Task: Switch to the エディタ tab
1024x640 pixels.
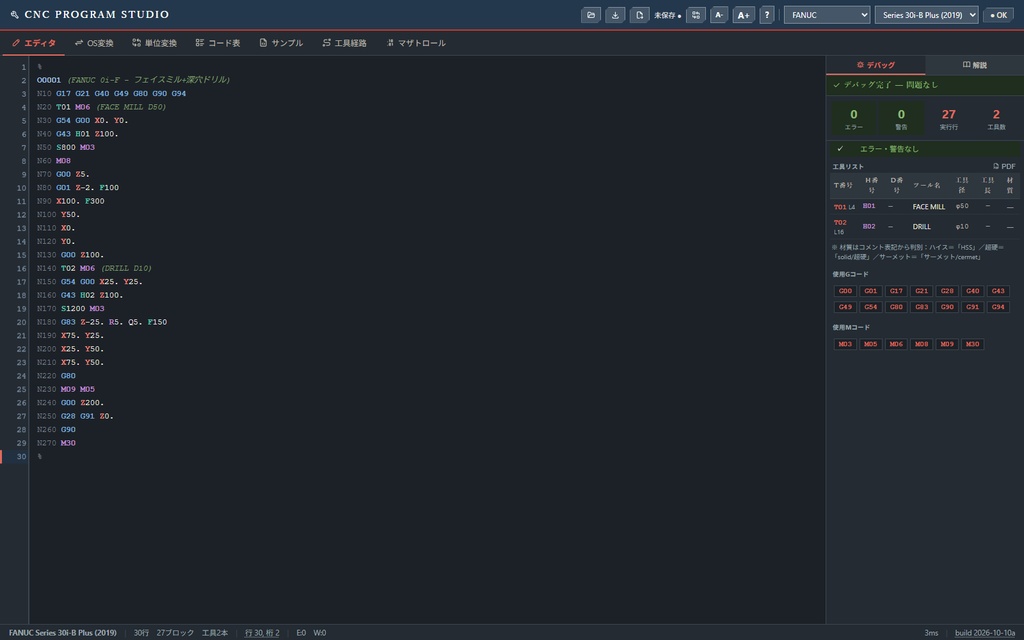Action: pos(33,43)
